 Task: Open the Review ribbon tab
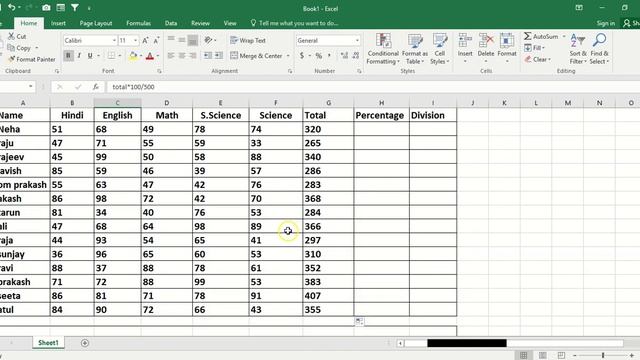[200, 23]
